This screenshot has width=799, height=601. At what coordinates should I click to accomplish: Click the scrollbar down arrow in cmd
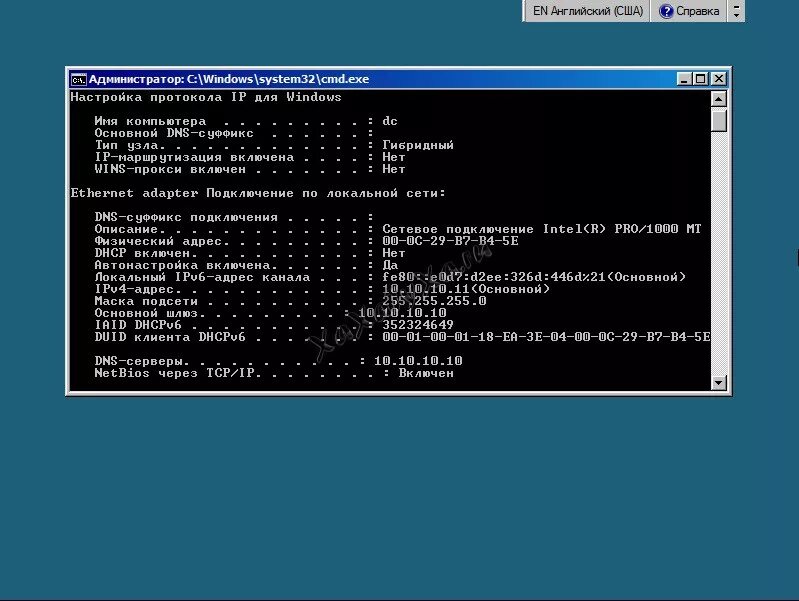pyautogui.click(x=718, y=382)
